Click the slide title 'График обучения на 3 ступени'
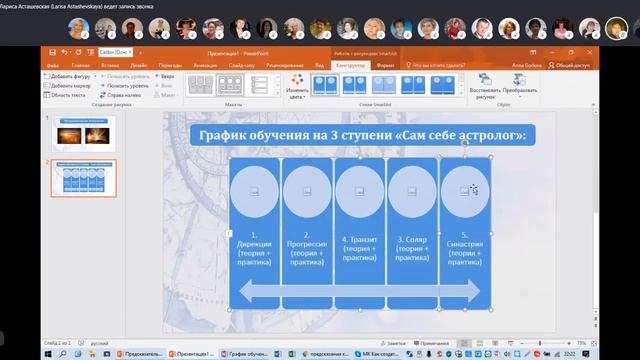Viewport: 640px width, 360px height. (362, 135)
